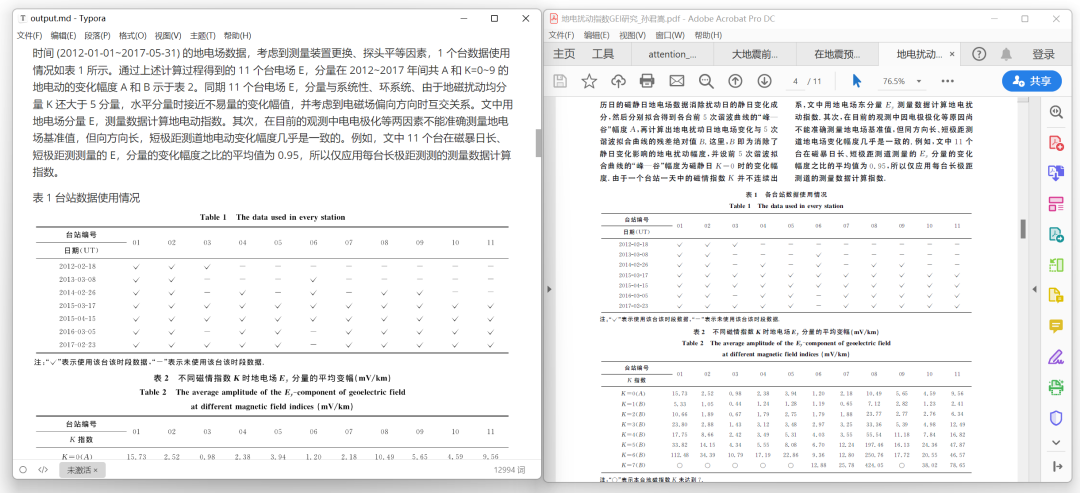This screenshot has height=493, width=1080.
Task: Open notifications via the bell icon
Action: click(x=1006, y=54)
